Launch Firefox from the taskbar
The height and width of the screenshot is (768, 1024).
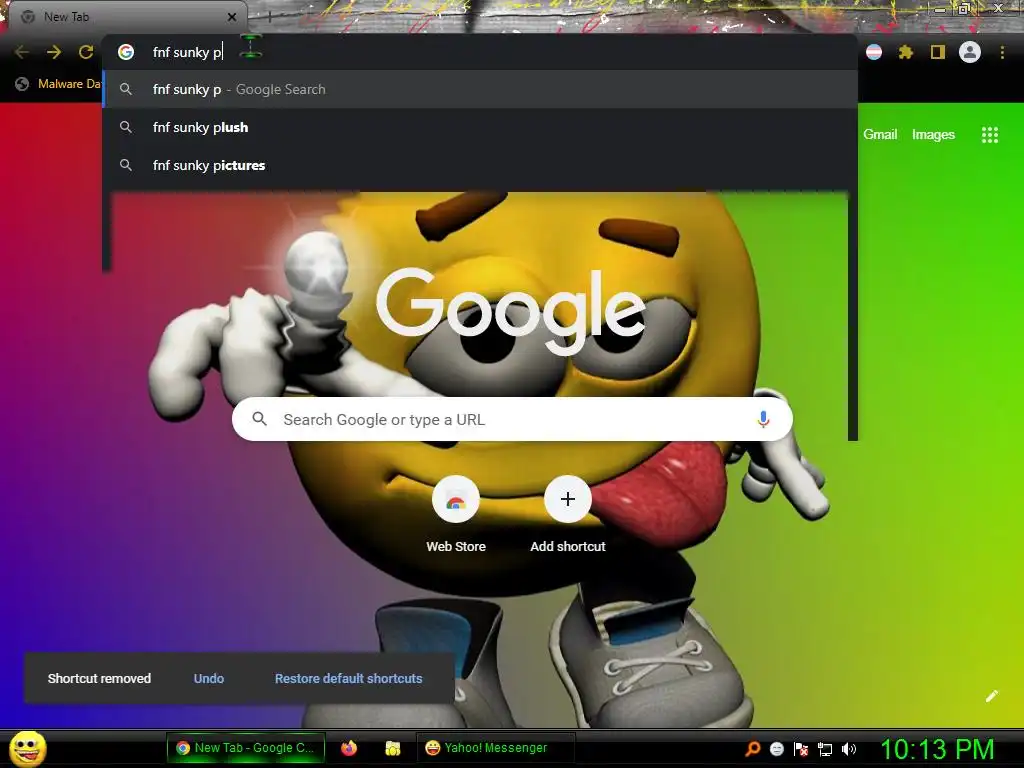(349, 748)
